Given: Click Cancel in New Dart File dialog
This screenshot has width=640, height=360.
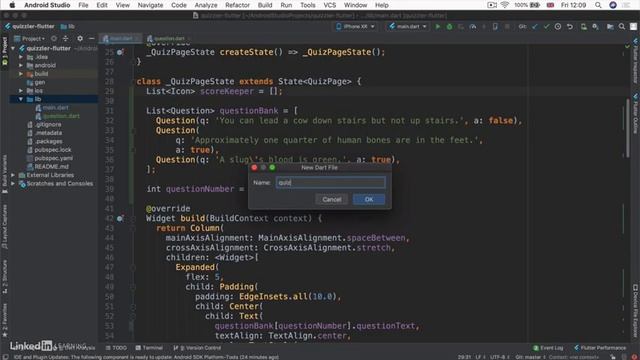Looking at the screenshot, I should pos(331,199).
